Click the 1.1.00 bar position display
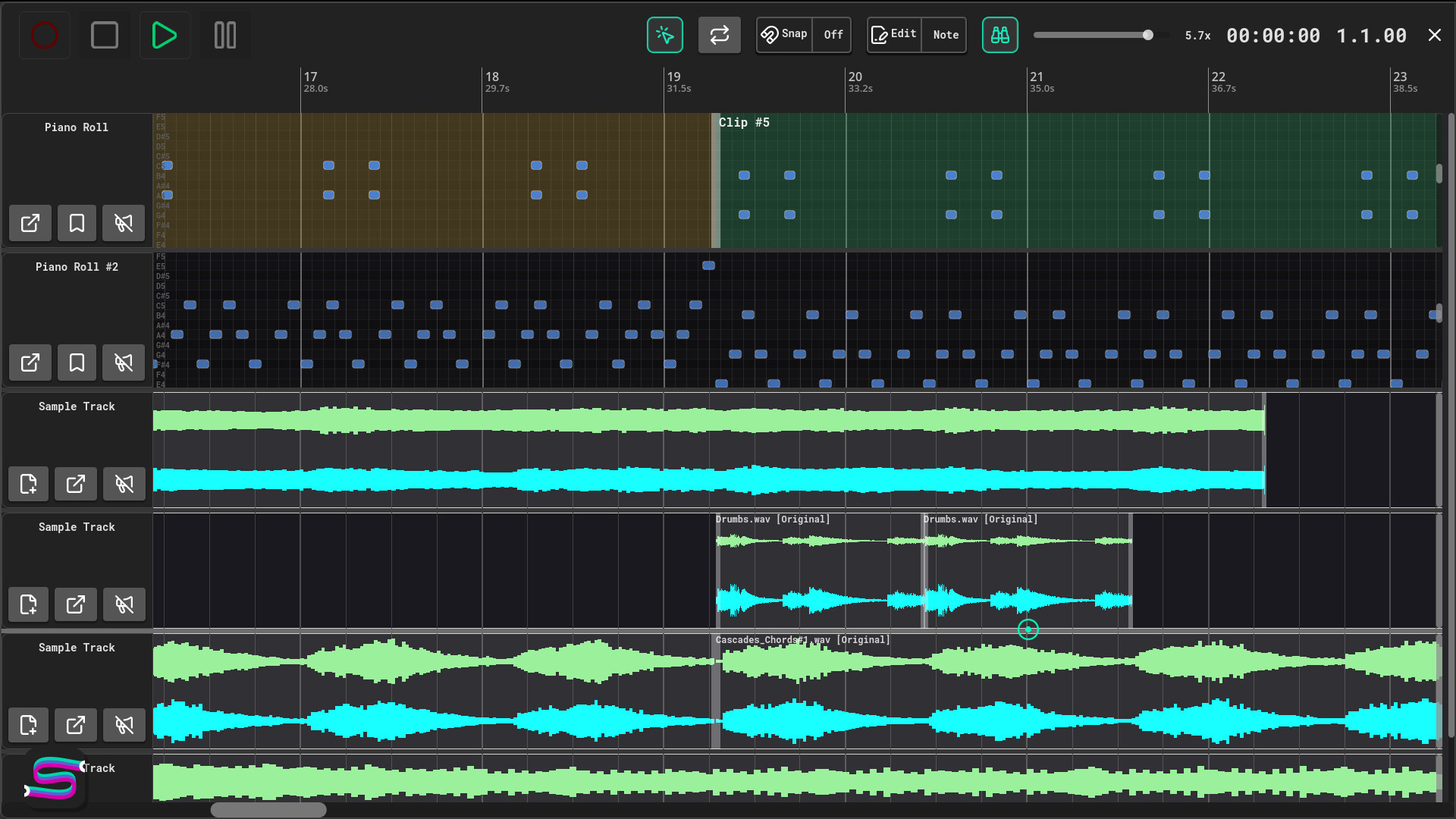The image size is (1456, 819). pos(1372,36)
